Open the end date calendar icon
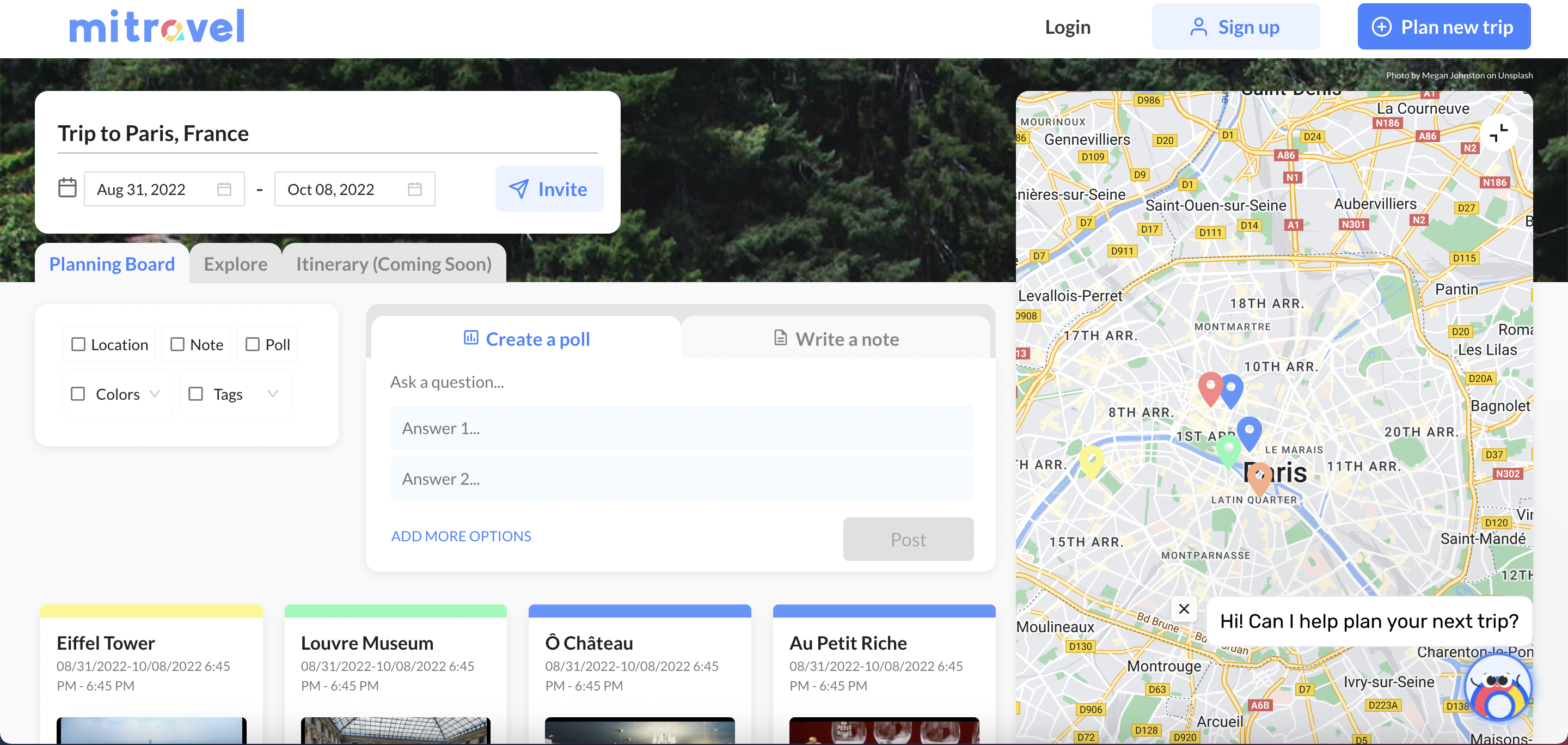The width and height of the screenshot is (1568, 745). point(414,190)
